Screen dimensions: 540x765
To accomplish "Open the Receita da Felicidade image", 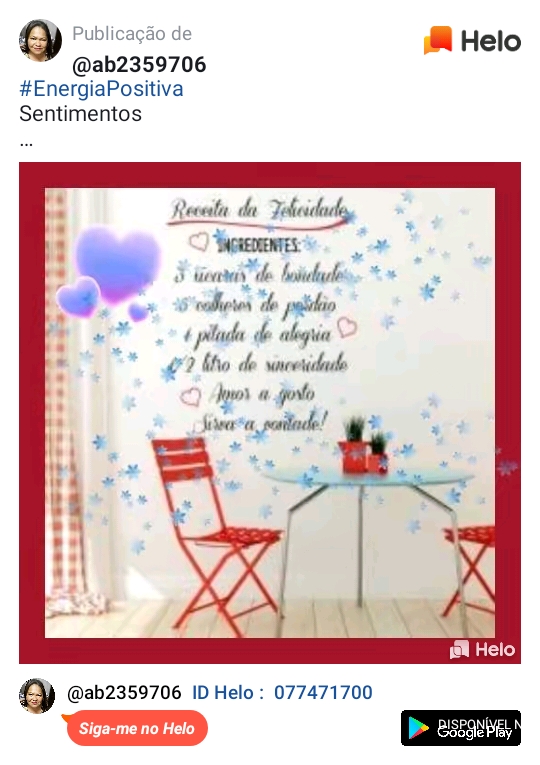I will [270, 413].
